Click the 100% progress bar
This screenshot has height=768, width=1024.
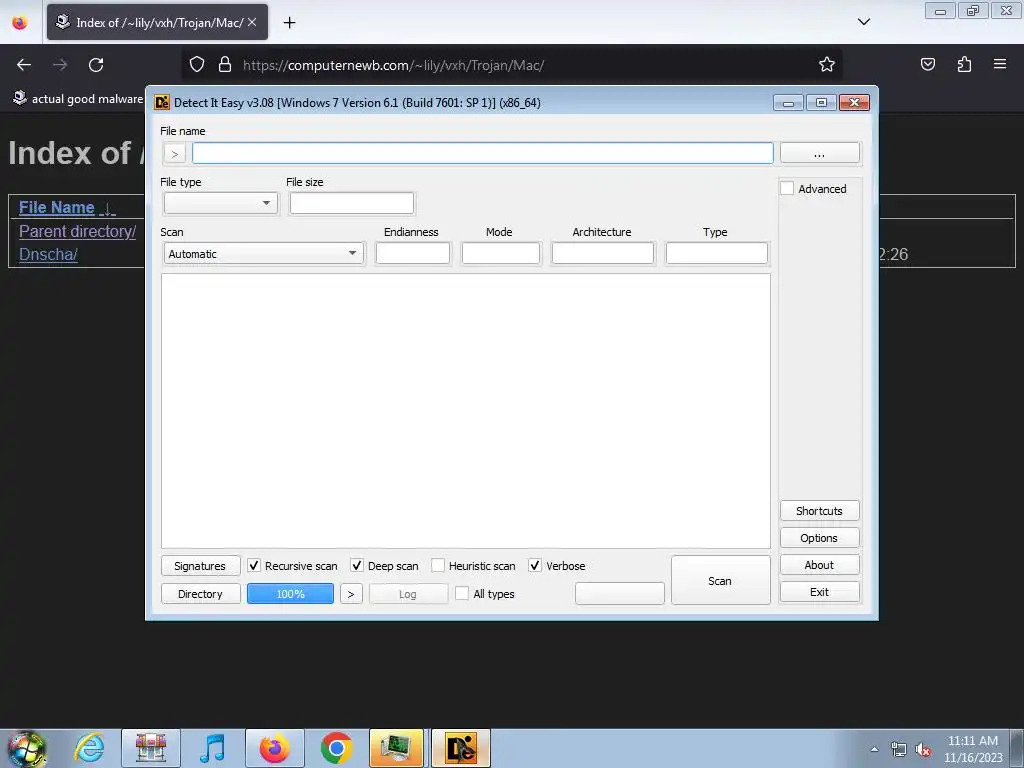coord(290,594)
